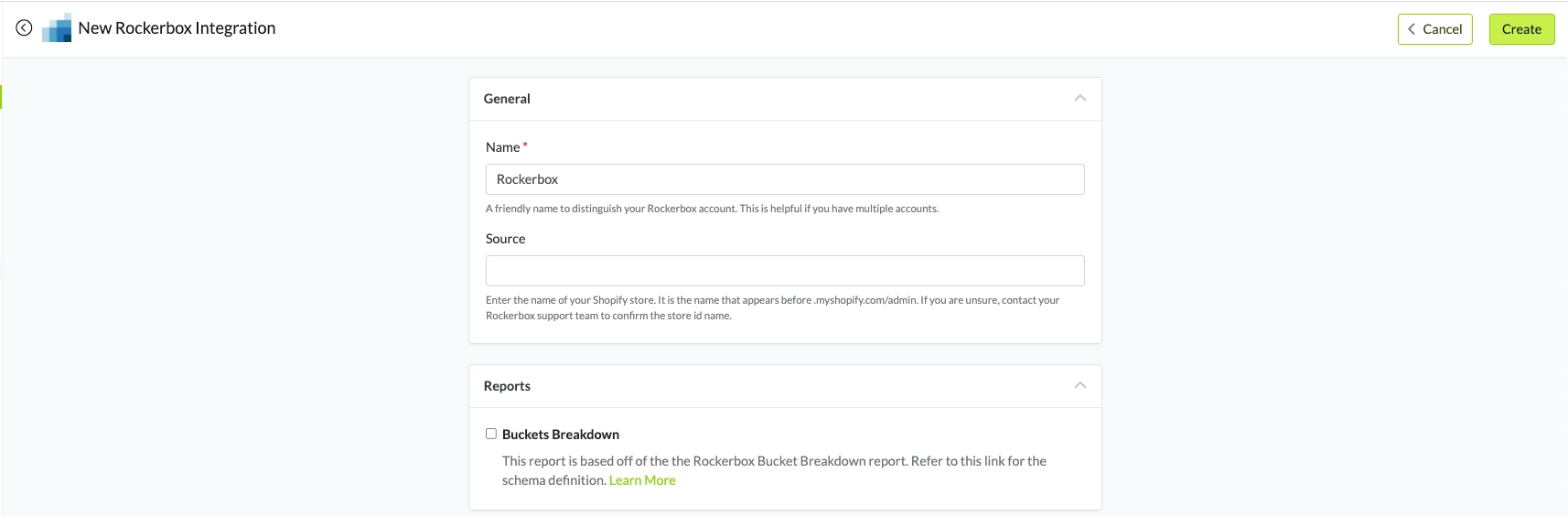The image size is (1568, 516).
Task: Click the friendly name helper text
Action: pyautogui.click(x=712, y=209)
